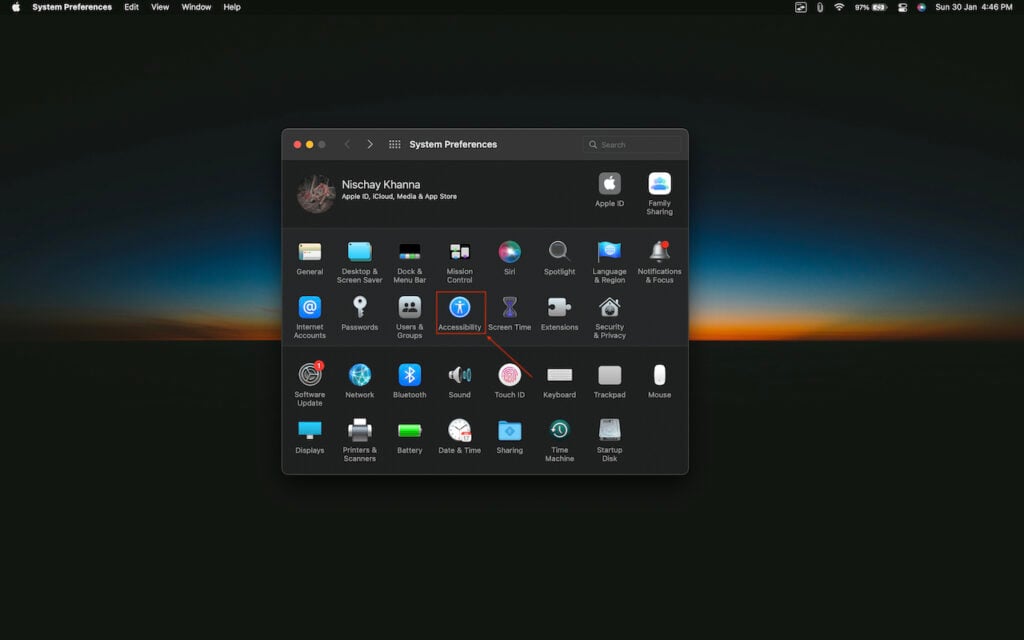This screenshot has height=640, width=1024.
Task: Go back with the left chevron
Action: [347, 144]
